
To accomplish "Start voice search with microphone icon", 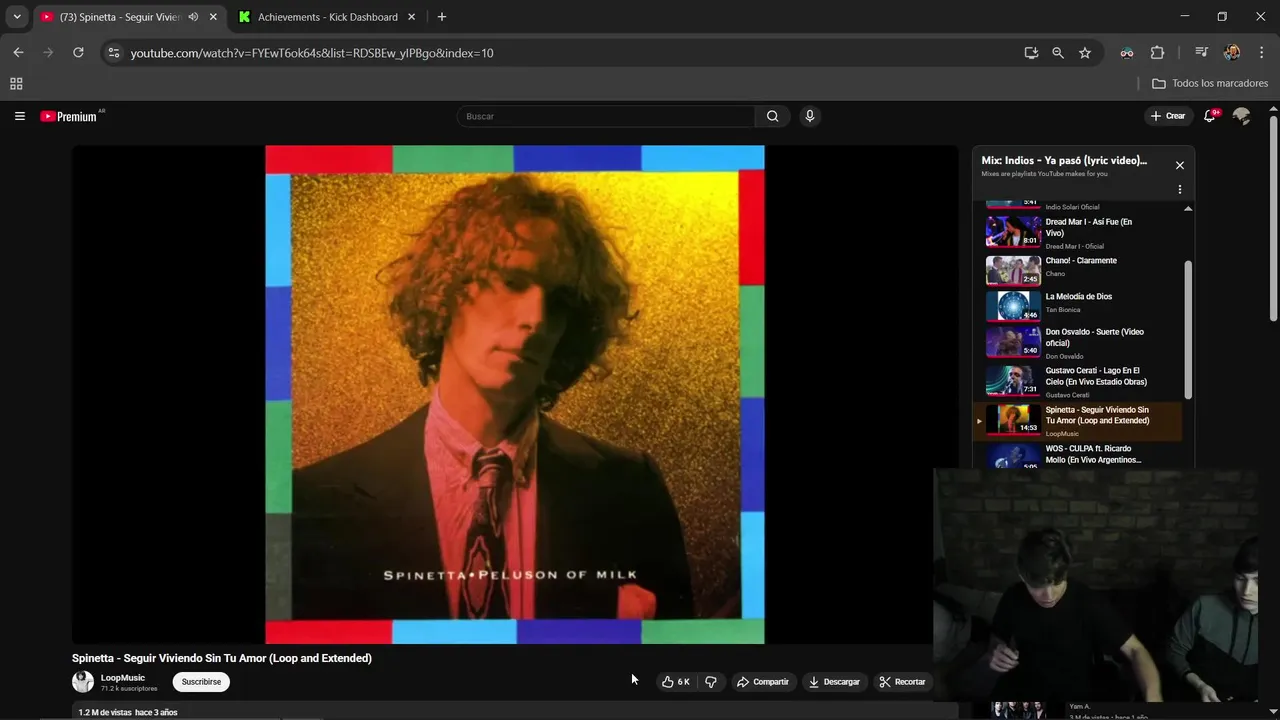I will 810,116.
